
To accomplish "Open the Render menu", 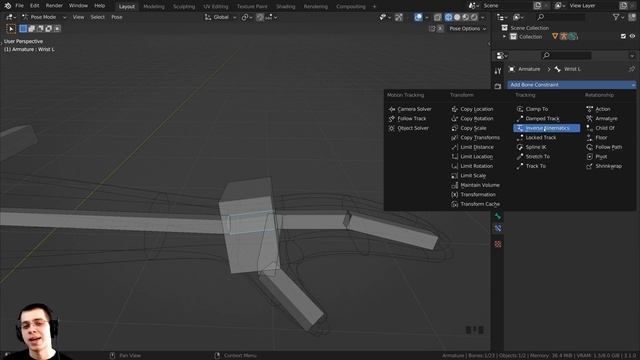I will 54,6.
